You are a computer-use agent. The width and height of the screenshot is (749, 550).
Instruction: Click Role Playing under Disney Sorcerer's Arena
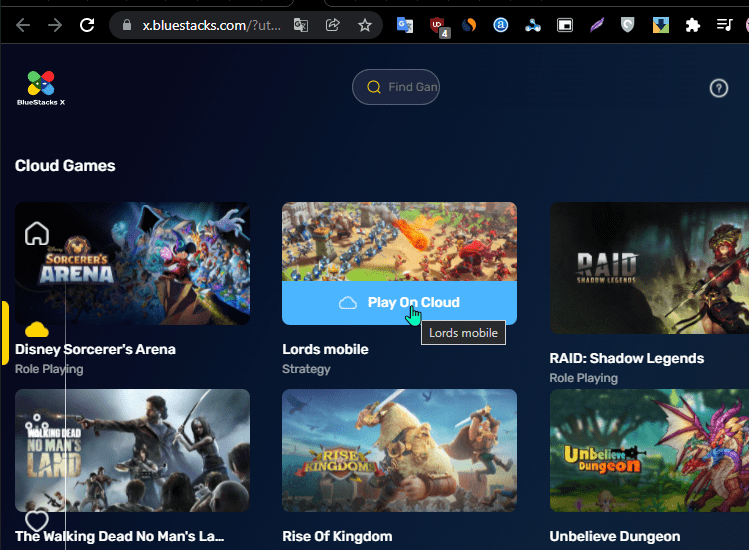pyautogui.click(x=49, y=369)
